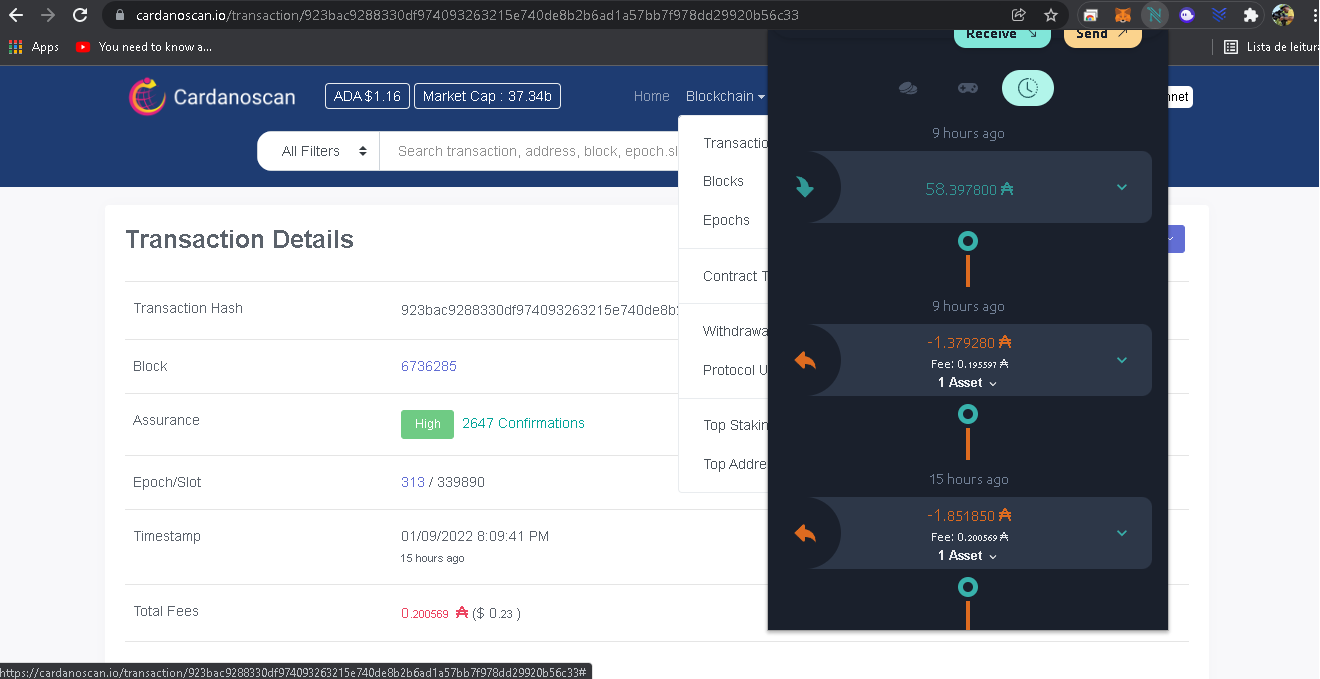
Task: Select the clock history icon in Nami wallet
Action: pos(1028,88)
